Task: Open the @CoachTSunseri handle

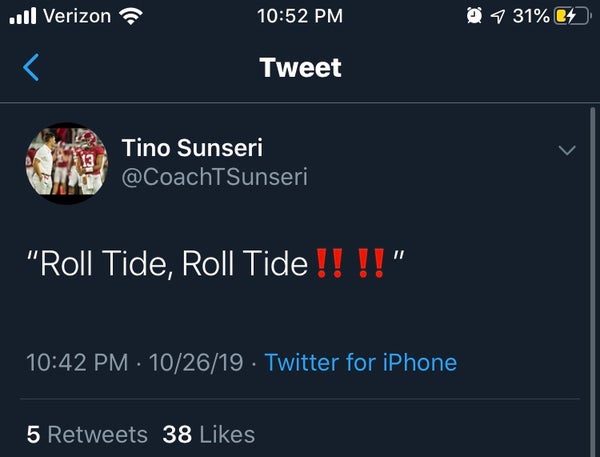Action: coord(214,177)
